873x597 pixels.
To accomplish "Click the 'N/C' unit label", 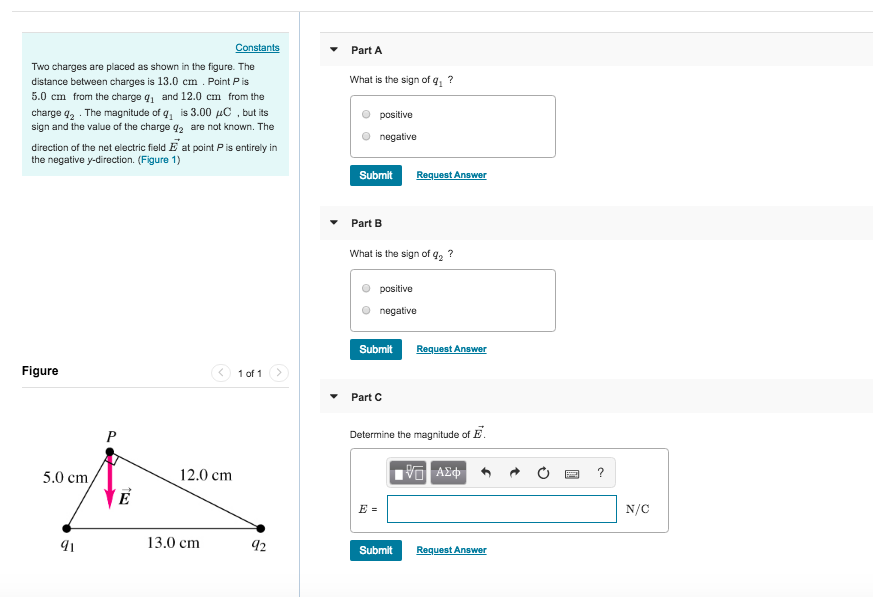I will (x=637, y=509).
